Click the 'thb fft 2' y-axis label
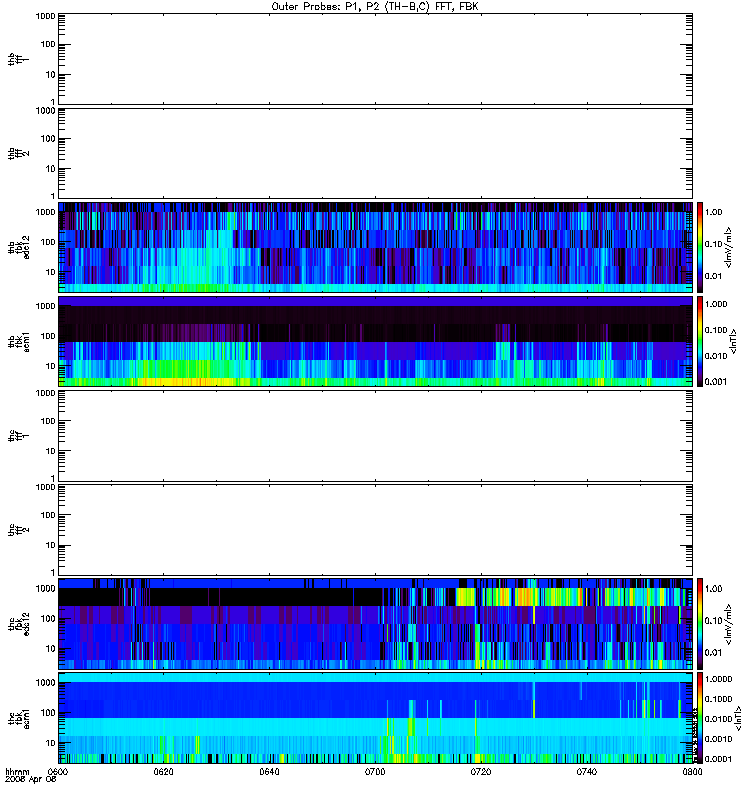 click(18, 154)
